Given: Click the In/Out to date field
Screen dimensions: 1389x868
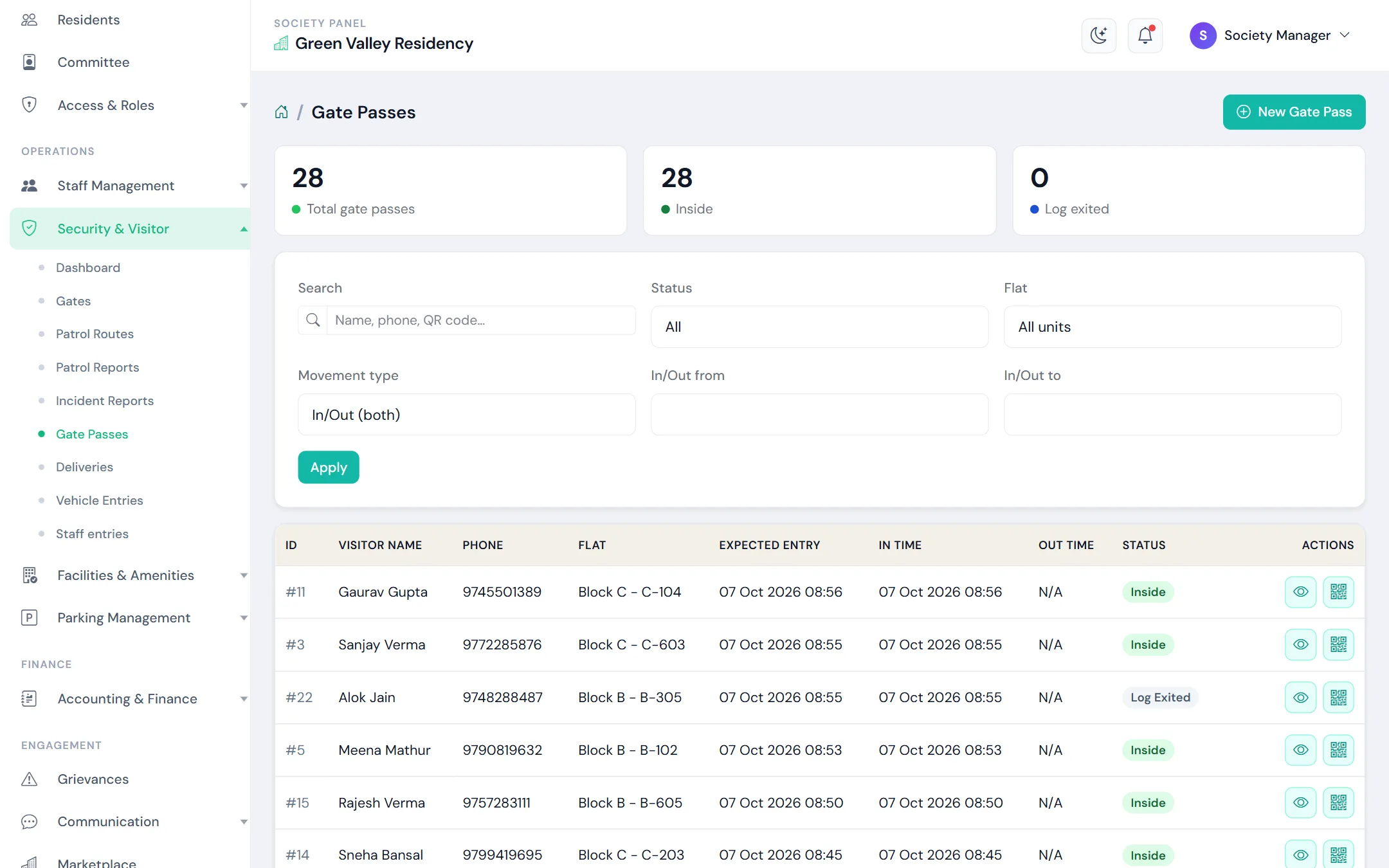Looking at the screenshot, I should (x=1172, y=415).
